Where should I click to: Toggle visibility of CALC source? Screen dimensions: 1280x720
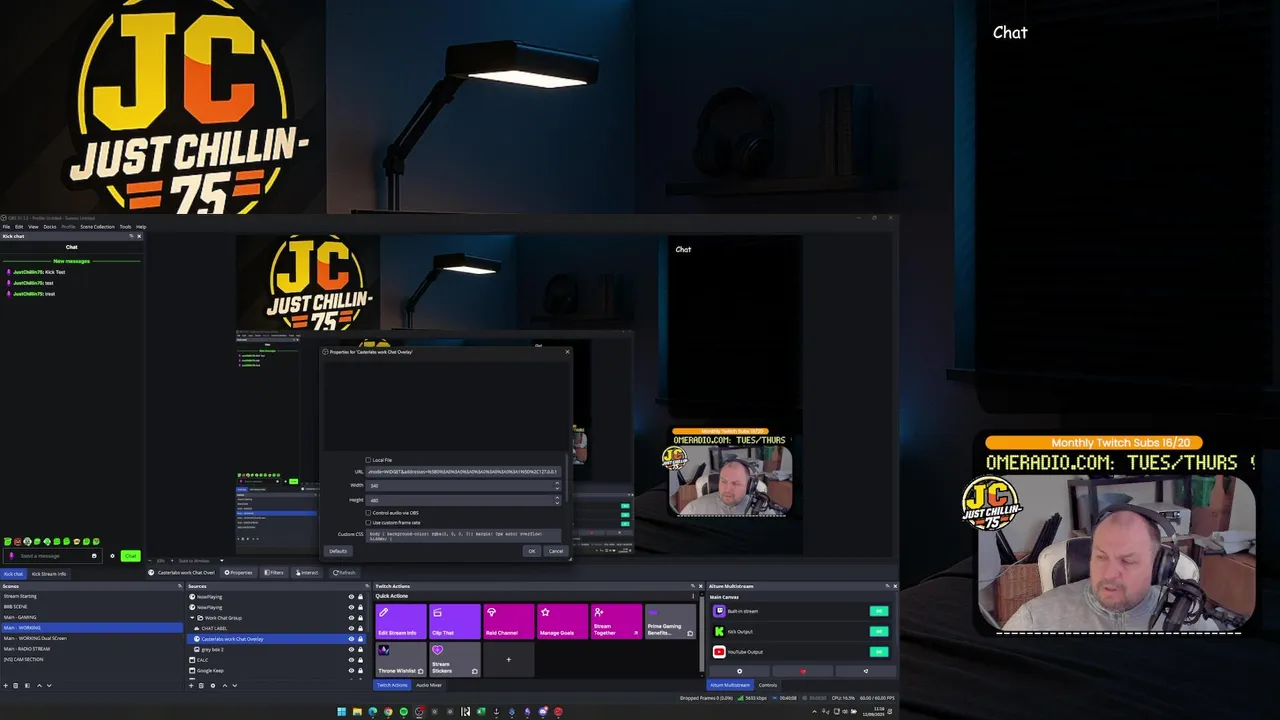(x=351, y=660)
